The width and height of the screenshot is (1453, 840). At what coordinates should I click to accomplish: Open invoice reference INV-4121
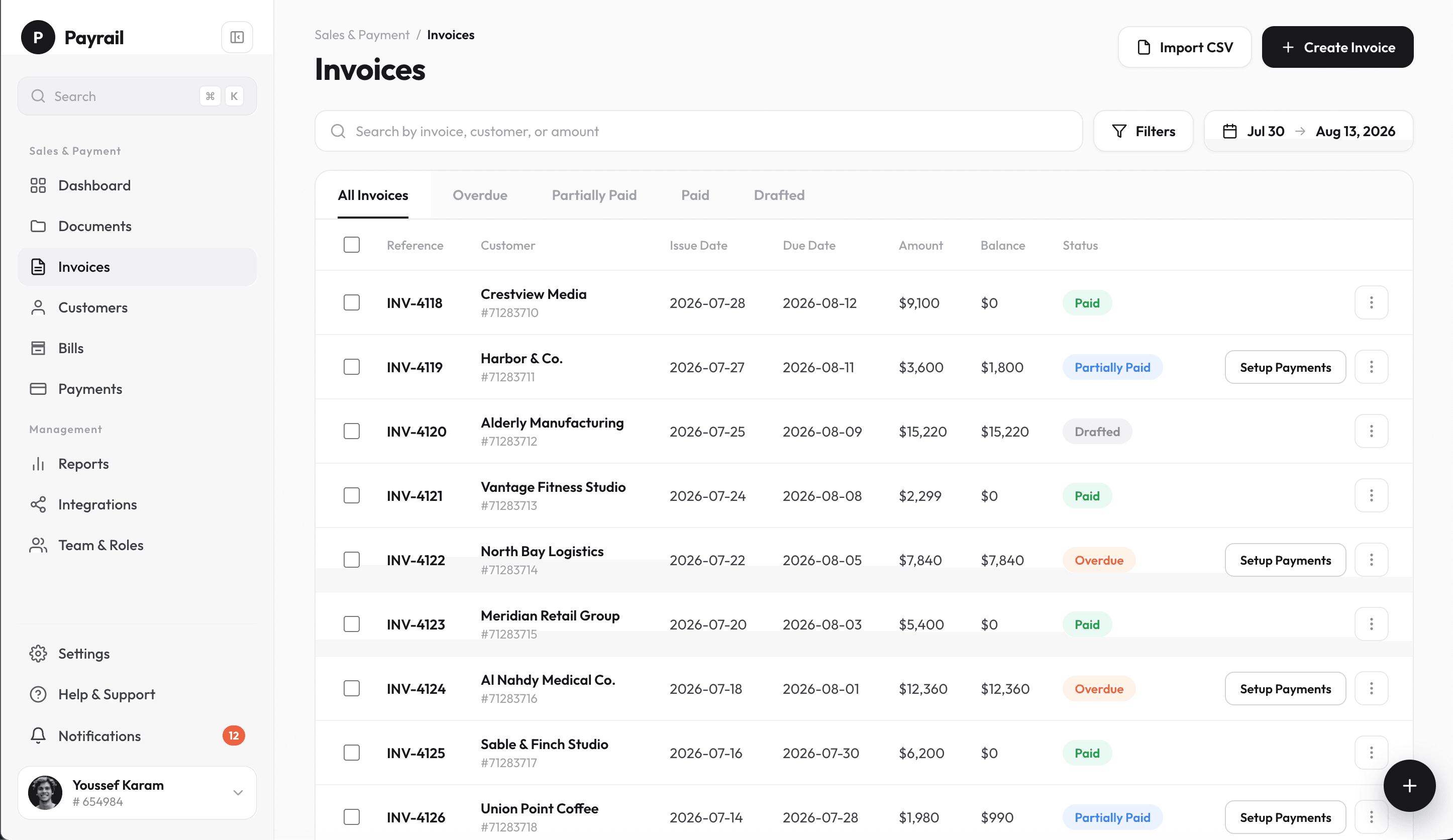pyautogui.click(x=414, y=496)
